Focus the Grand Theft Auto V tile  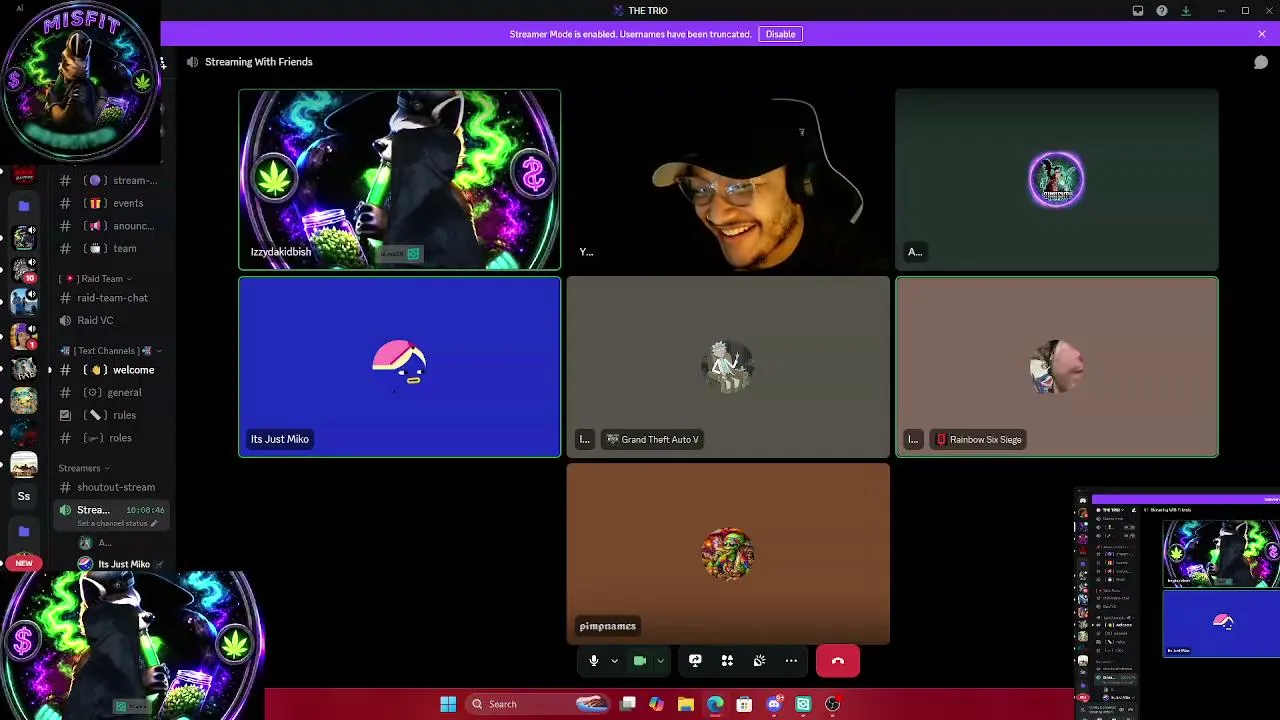pyautogui.click(x=728, y=367)
